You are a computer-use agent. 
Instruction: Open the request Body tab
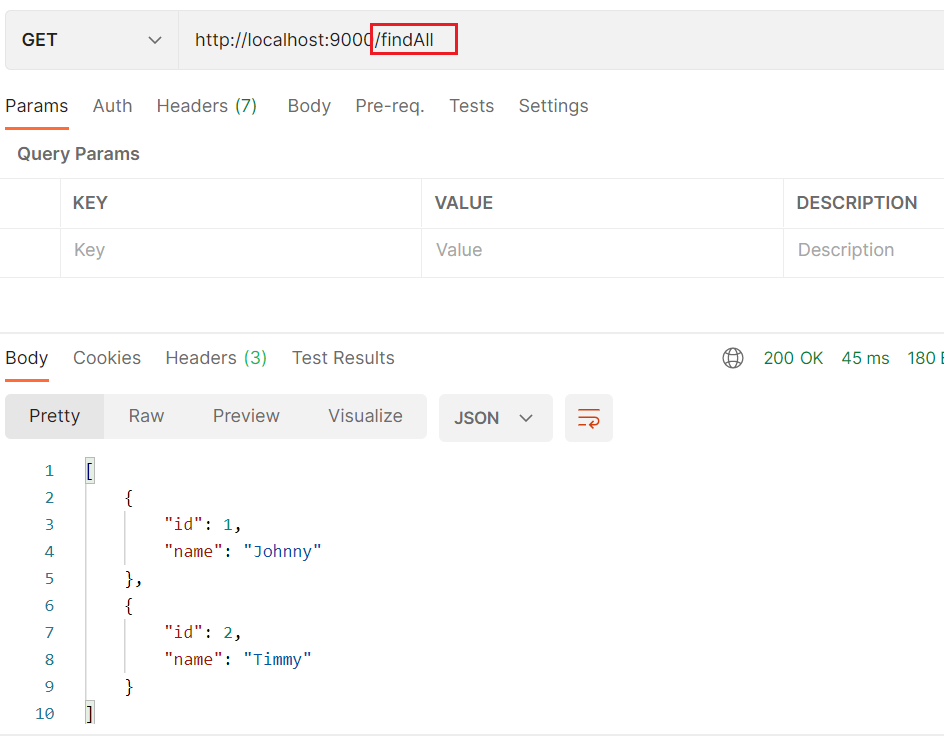tap(309, 106)
